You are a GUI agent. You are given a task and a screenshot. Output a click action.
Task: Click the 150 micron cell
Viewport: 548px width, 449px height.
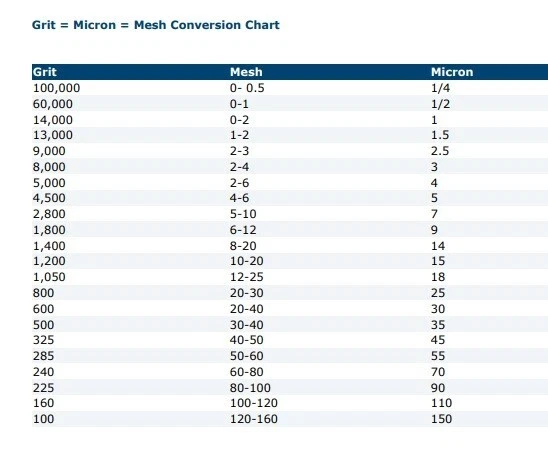(441, 419)
